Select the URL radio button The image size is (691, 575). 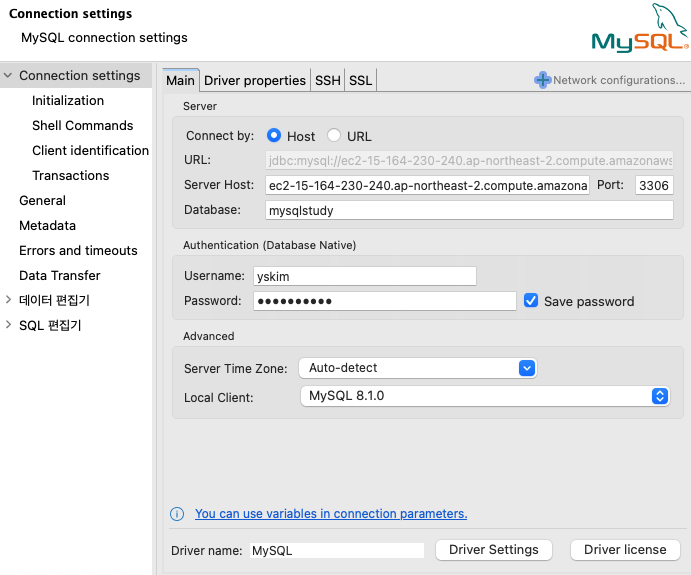coord(334,136)
